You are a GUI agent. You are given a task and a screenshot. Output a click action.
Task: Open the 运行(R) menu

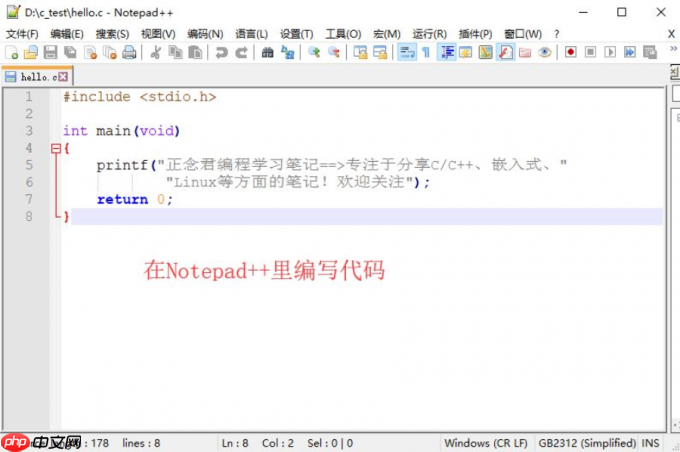[x=430, y=34]
